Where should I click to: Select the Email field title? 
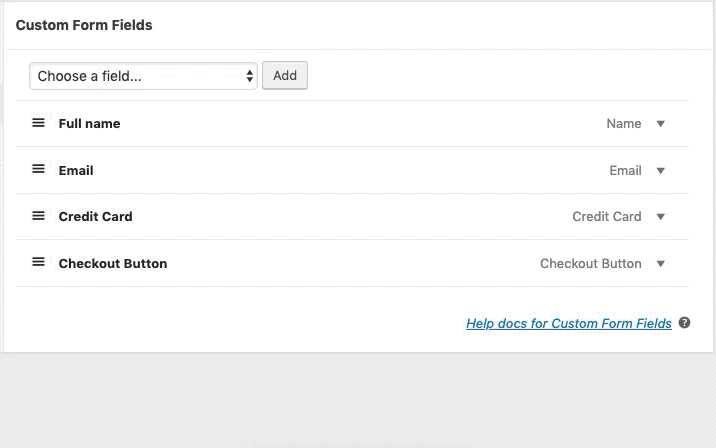click(x=76, y=171)
